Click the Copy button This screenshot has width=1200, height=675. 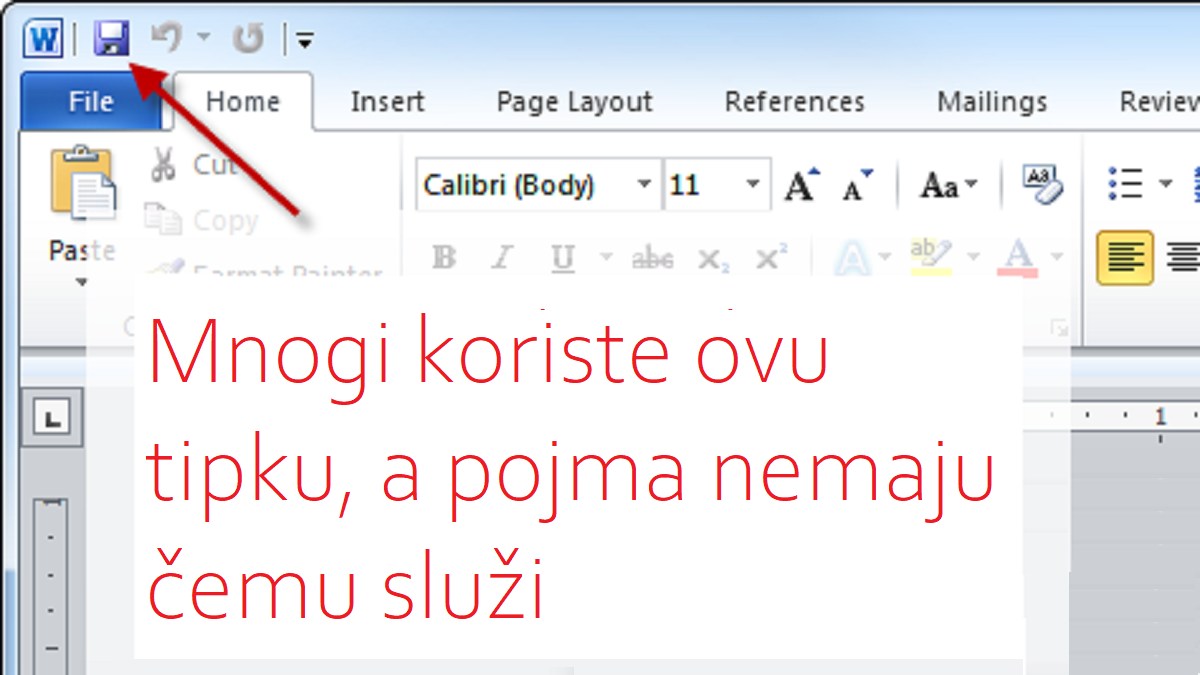point(201,220)
